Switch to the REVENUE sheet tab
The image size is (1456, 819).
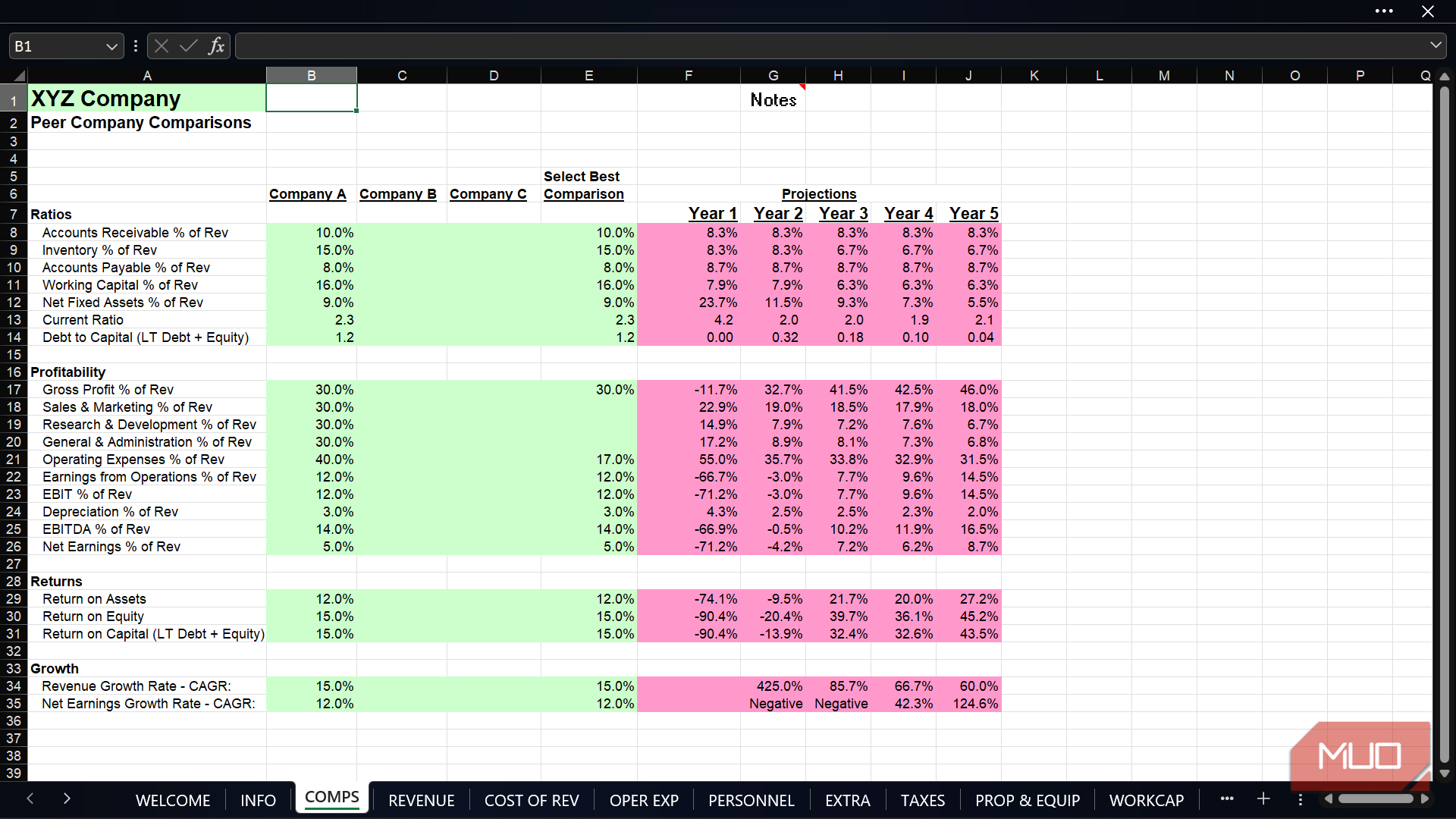(x=421, y=800)
